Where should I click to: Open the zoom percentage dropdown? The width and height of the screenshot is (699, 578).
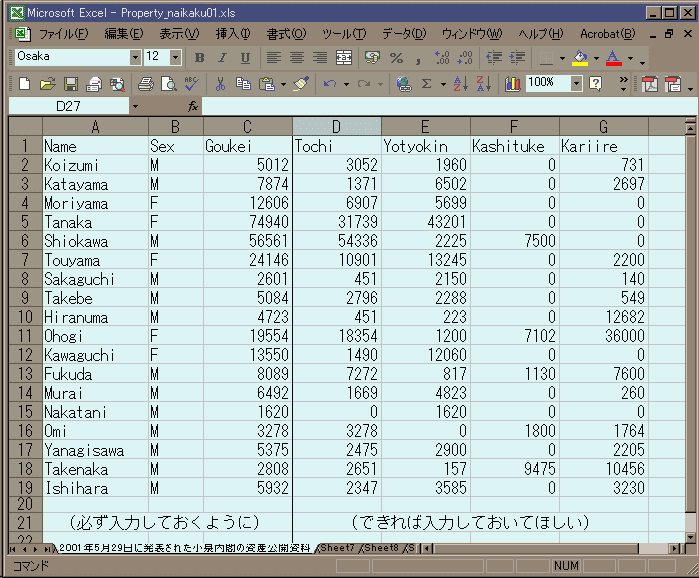coord(576,83)
